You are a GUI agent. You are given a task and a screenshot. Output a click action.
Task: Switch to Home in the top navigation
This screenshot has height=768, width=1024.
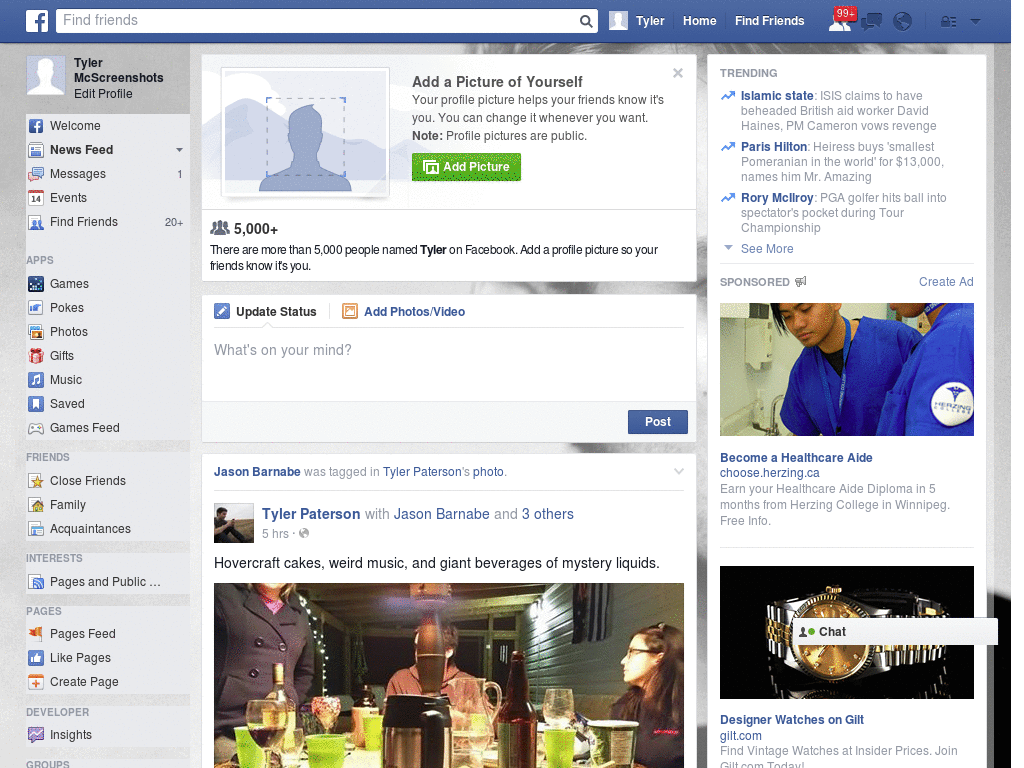[x=699, y=20]
